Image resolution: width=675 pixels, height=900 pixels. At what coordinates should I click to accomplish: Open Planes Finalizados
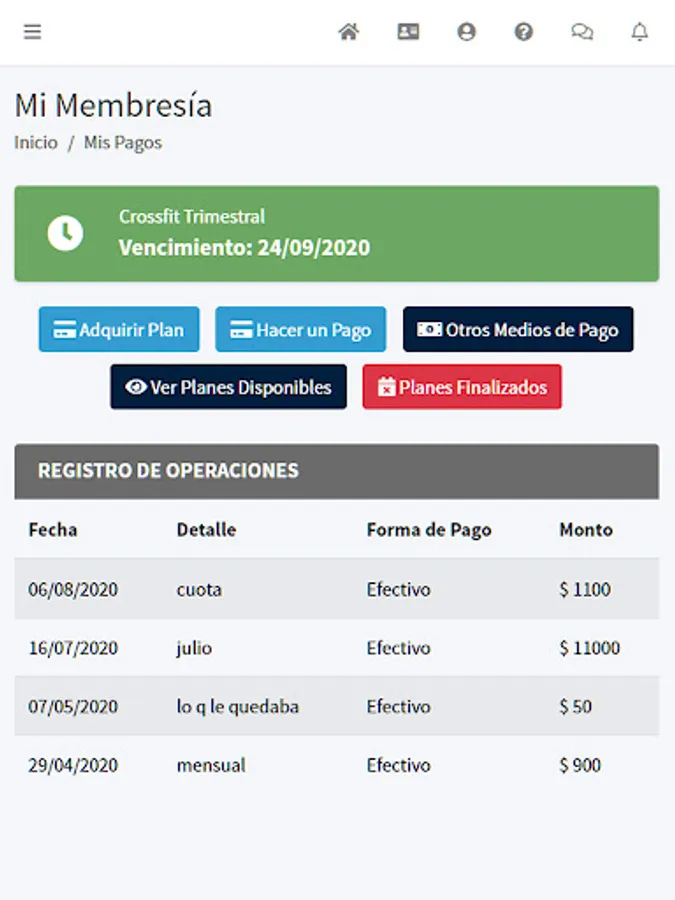[461, 386]
